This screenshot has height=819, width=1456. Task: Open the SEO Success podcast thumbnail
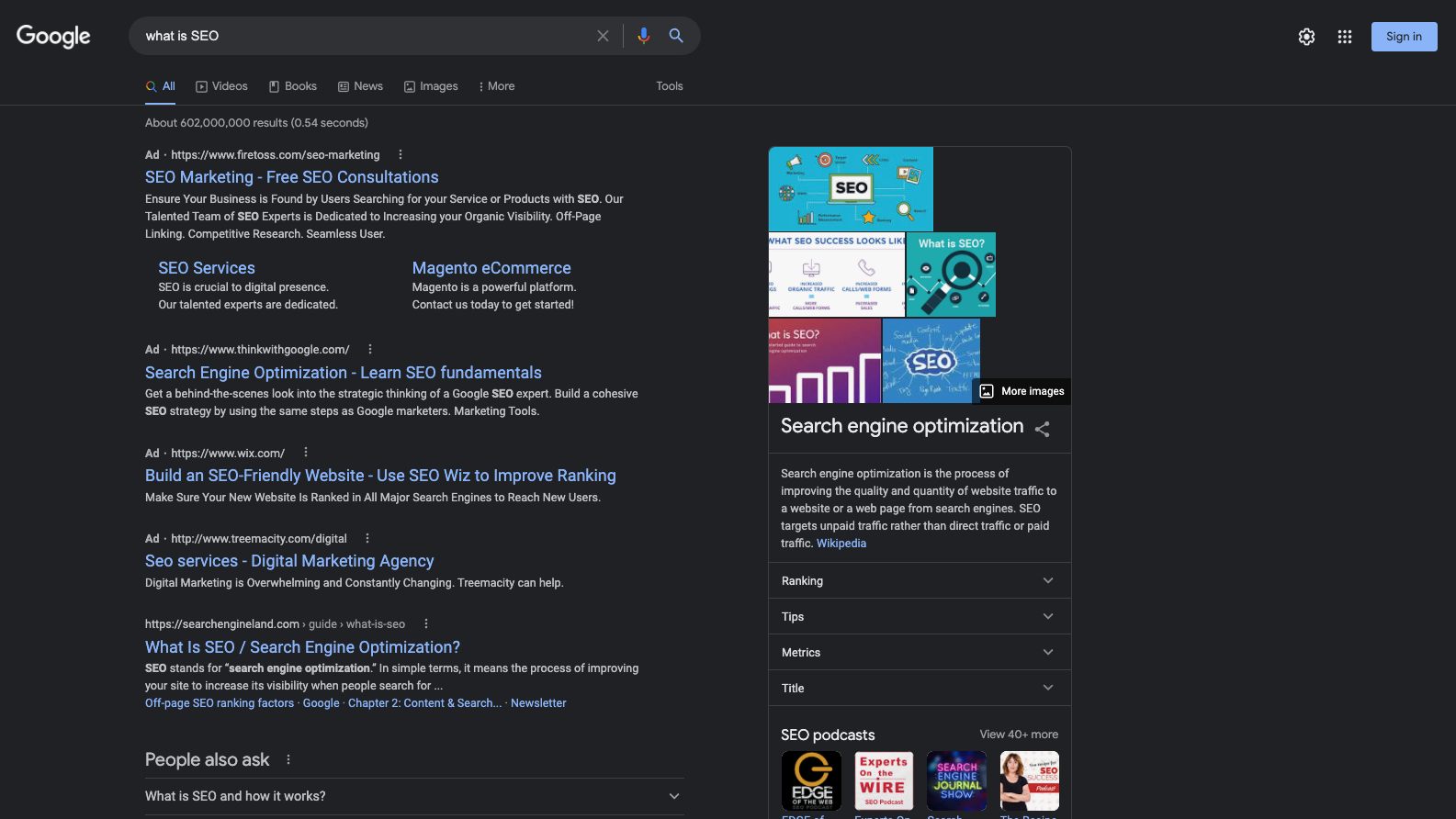pyautogui.click(x=1029, y=781)
